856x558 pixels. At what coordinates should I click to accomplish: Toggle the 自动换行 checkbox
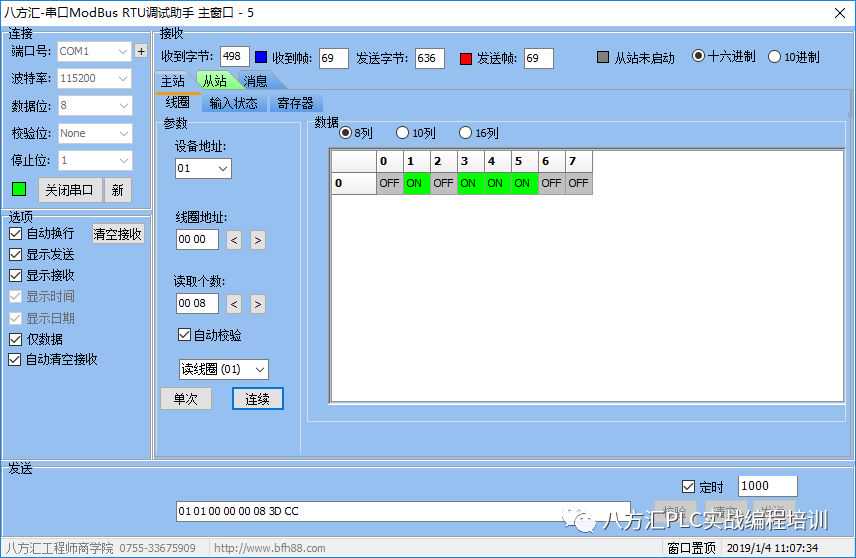[16, 233]
